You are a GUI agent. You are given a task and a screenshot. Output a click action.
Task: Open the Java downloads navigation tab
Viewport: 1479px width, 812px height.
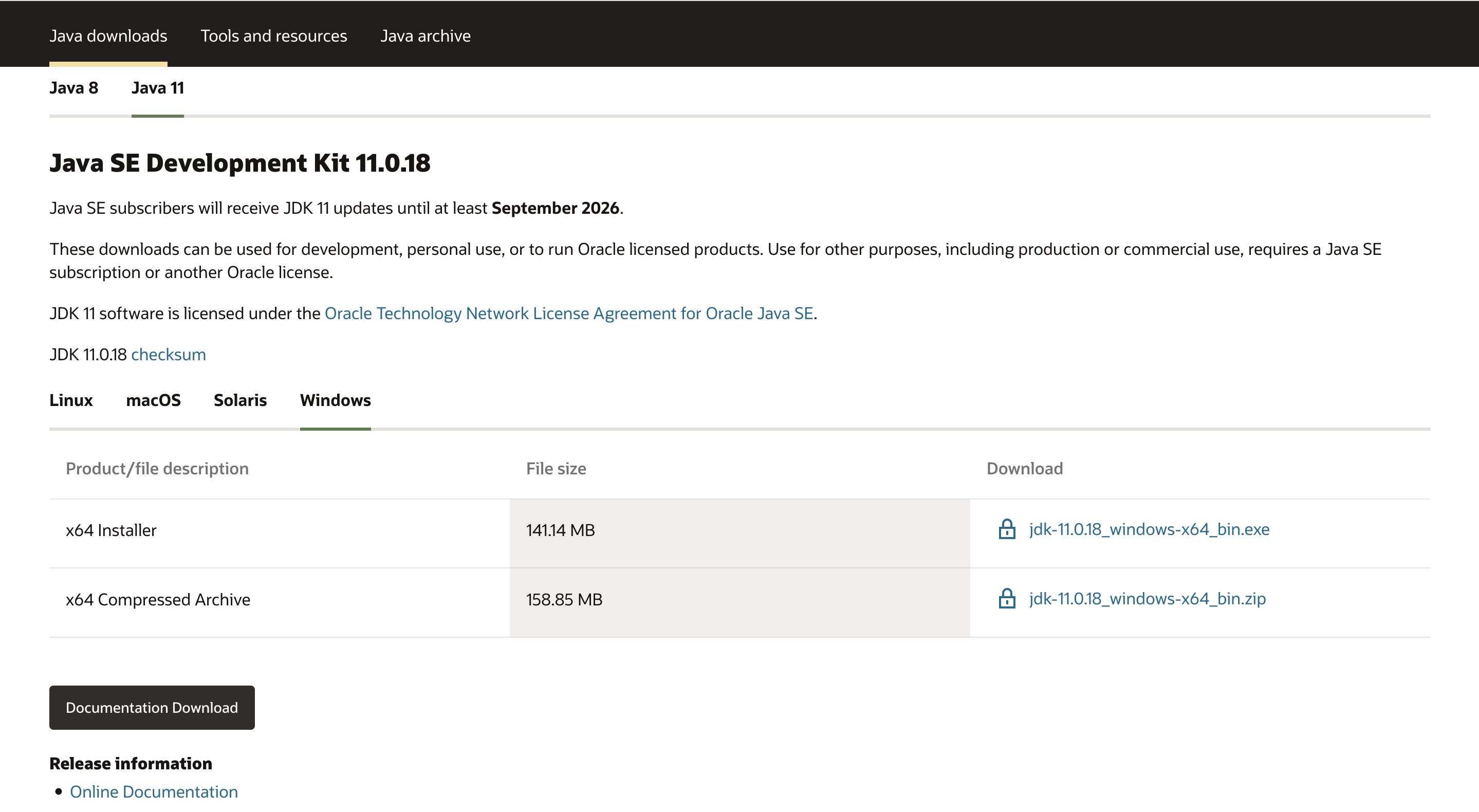click(108, 35)
